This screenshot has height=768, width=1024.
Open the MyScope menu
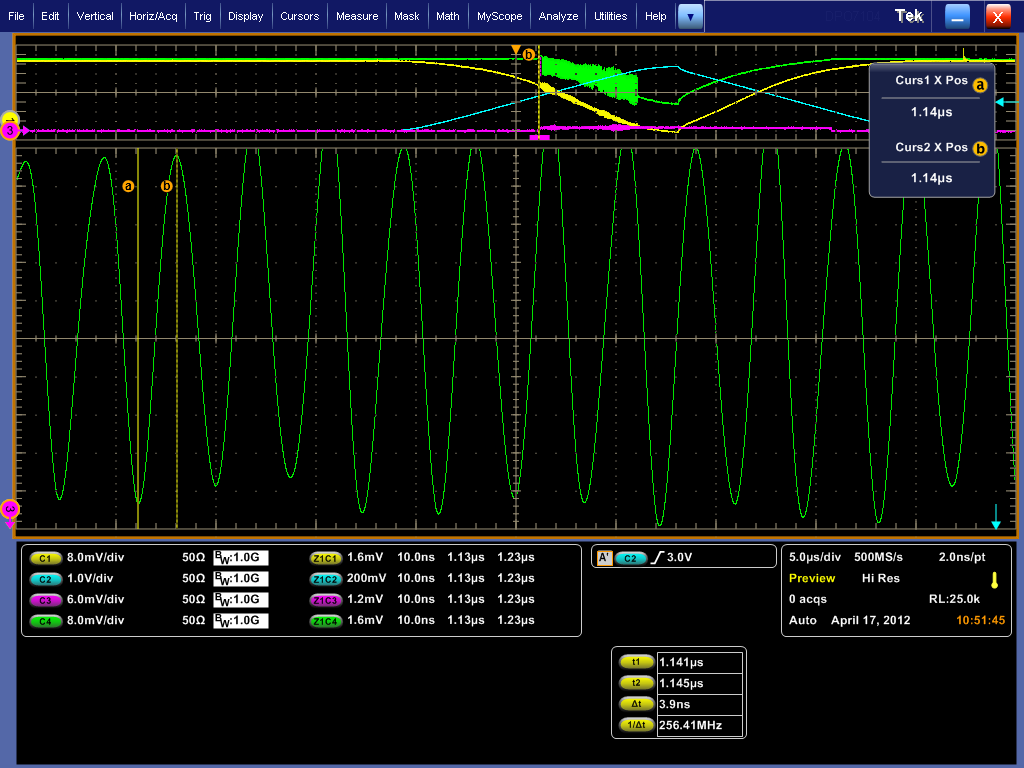pyautogui.click(x=499, y=16)
